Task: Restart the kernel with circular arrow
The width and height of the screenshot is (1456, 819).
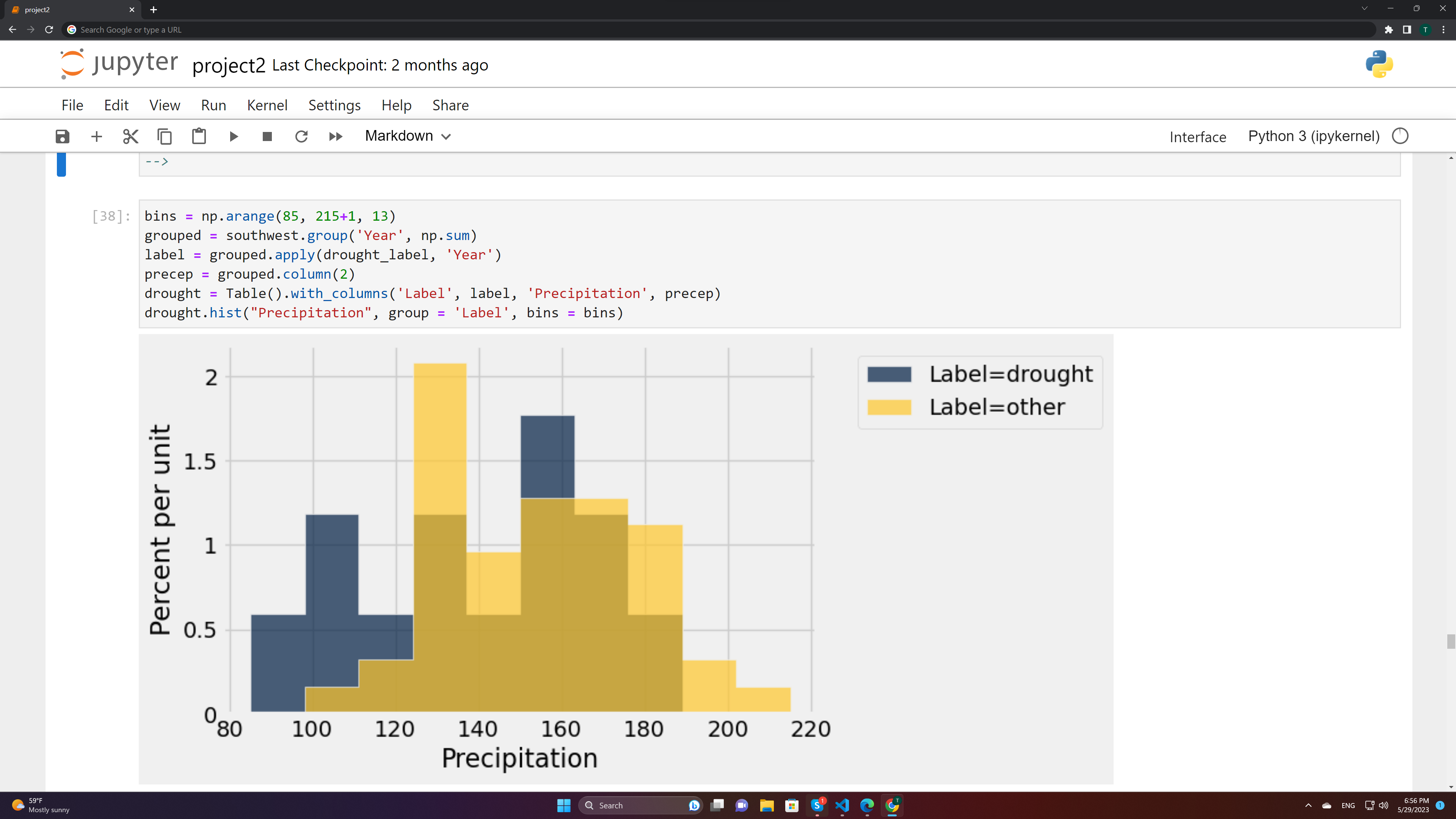Action: pyautogui.click(x=301, y=136)
